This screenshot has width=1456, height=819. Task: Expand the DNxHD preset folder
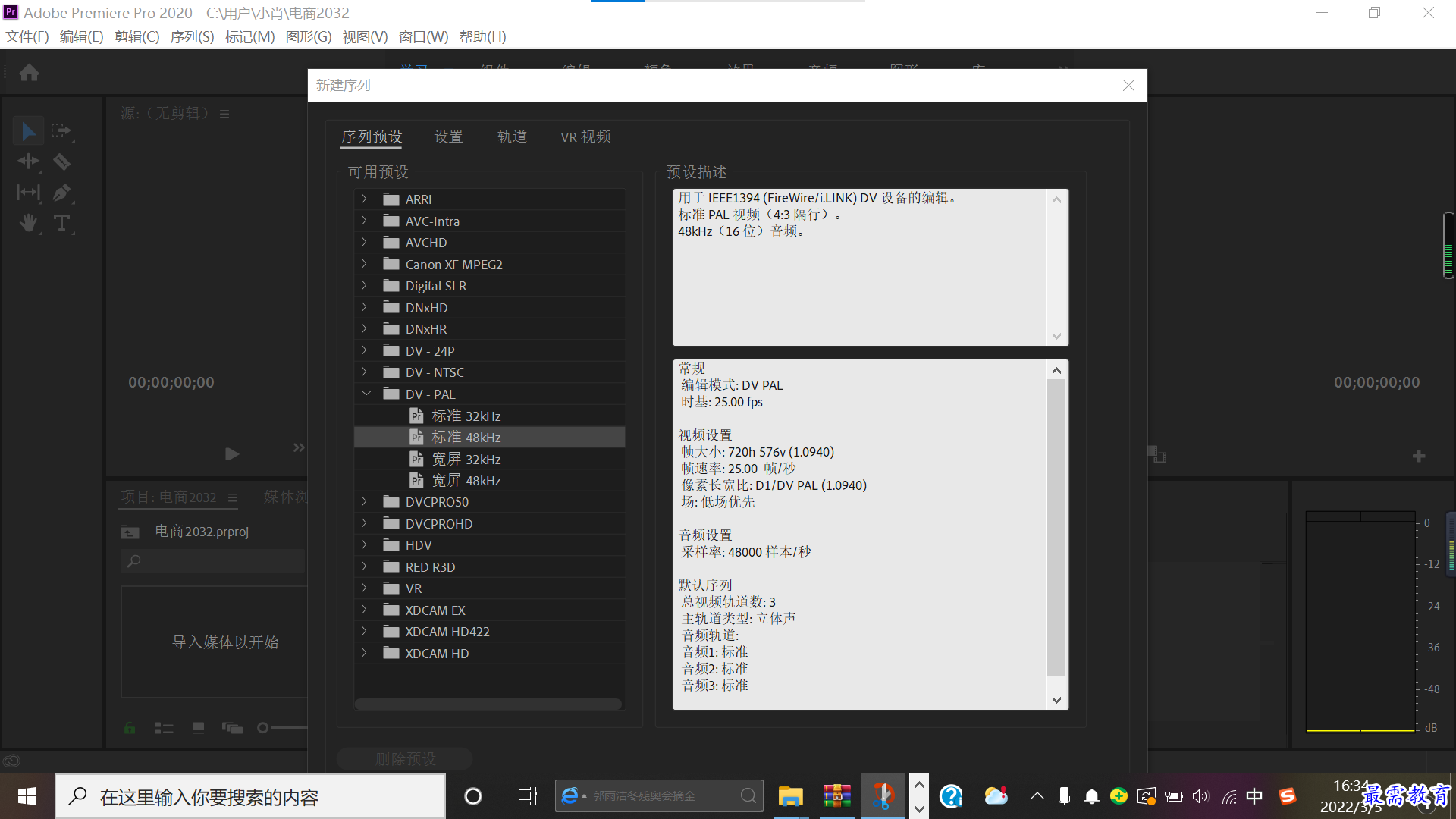(365, 307)
